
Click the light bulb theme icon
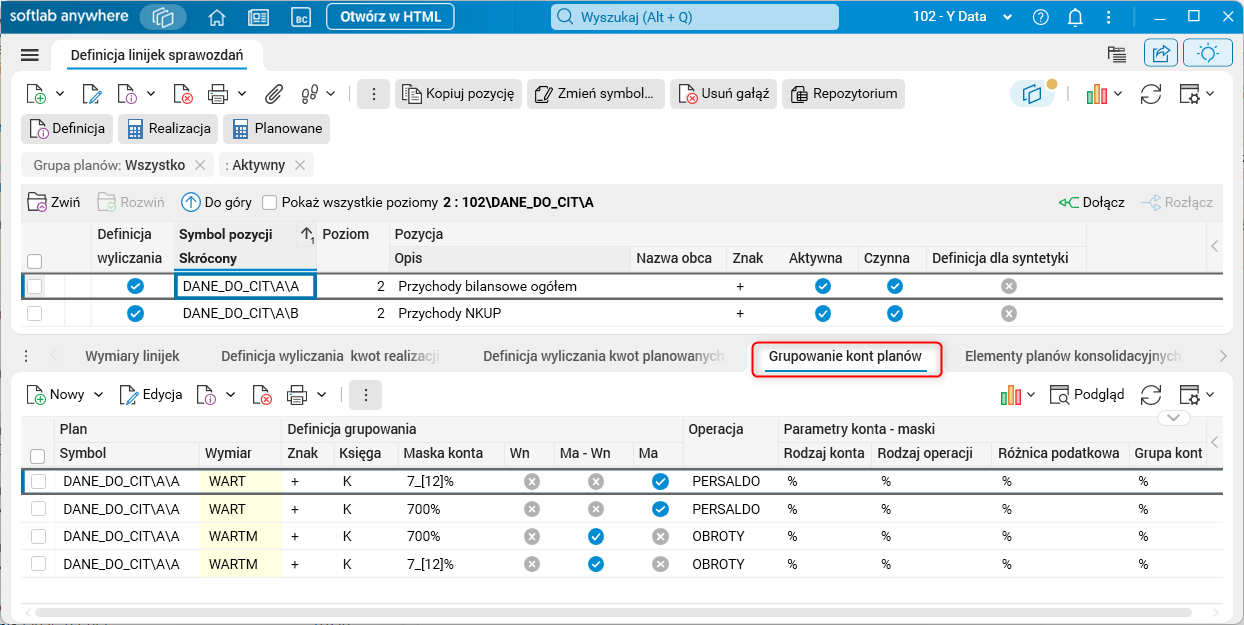pyautogui.click(x=1207, y=54)
